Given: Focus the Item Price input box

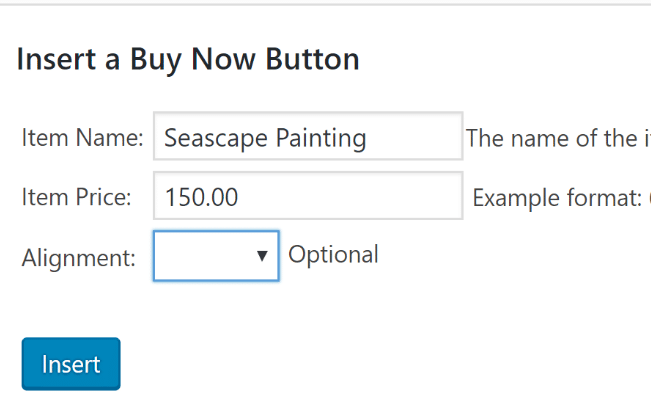Looking at the screenshot, I should point(308,196).
